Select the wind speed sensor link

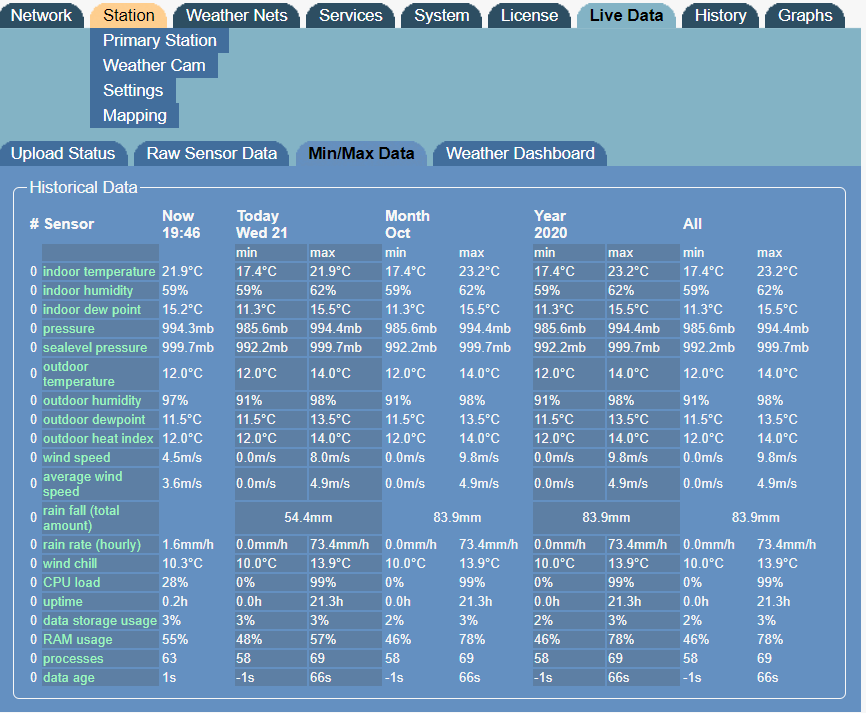pyautogui.click(x=76, y=458)
